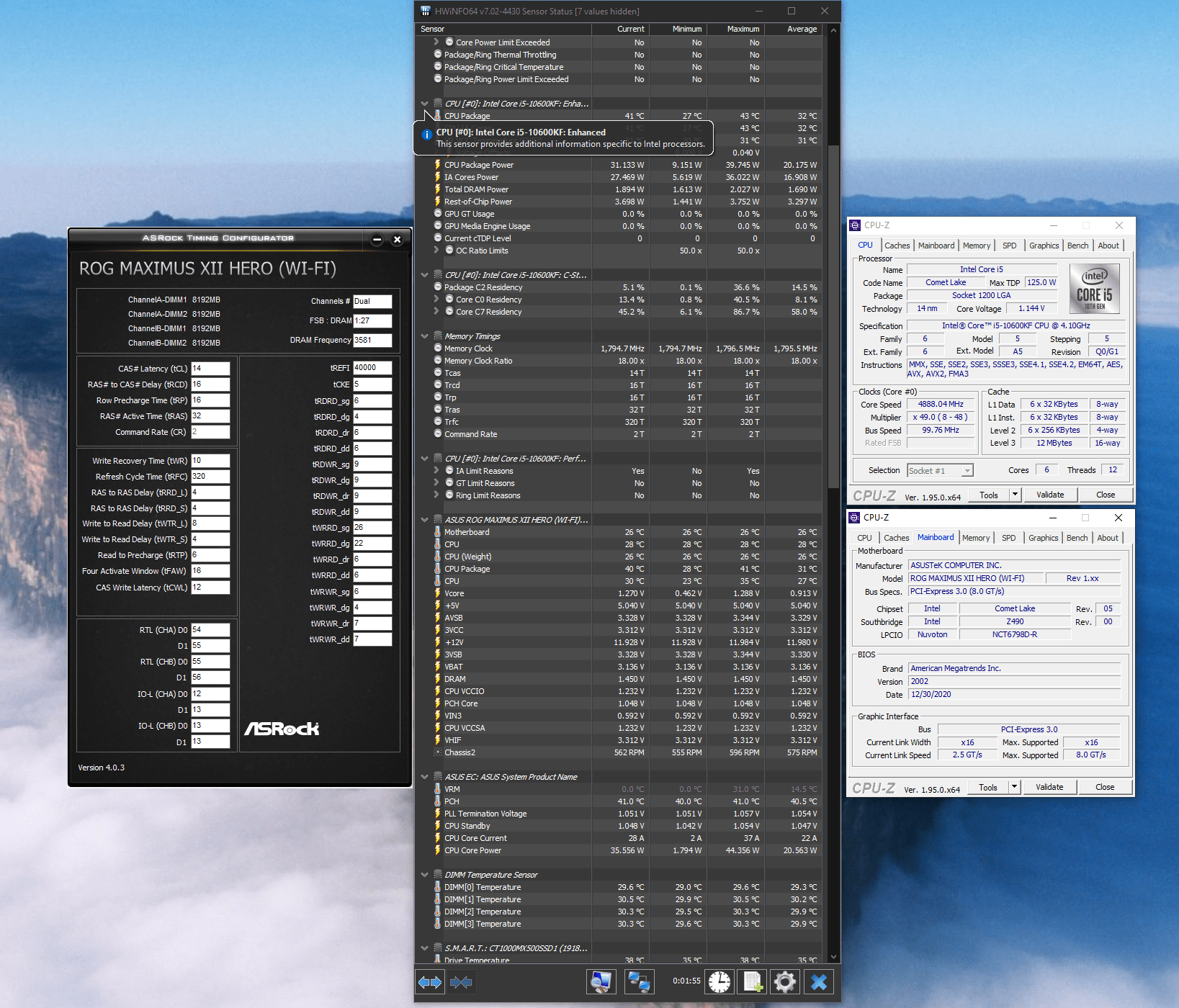The image size is (1179, 1008).
Task: Click the HWiNFO64 title bar app icon
Action: pos(426,11)
